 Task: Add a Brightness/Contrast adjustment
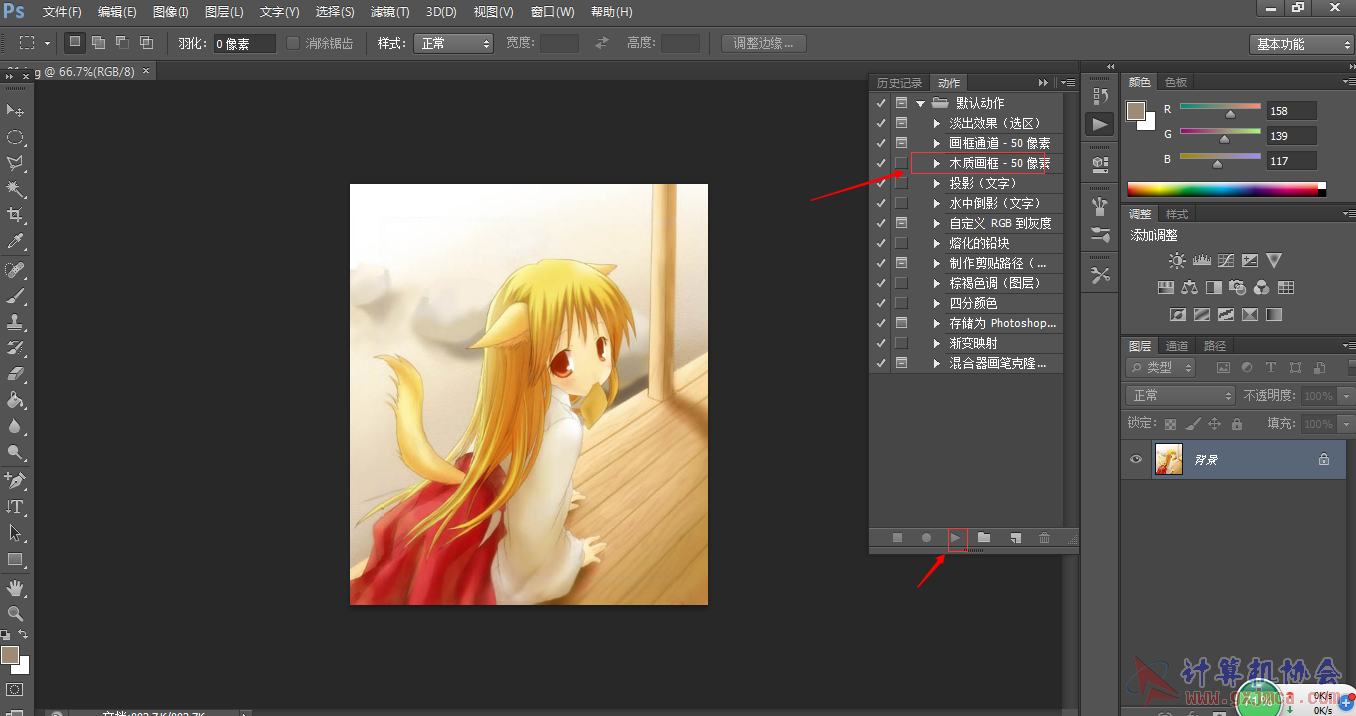point(1177,261)
